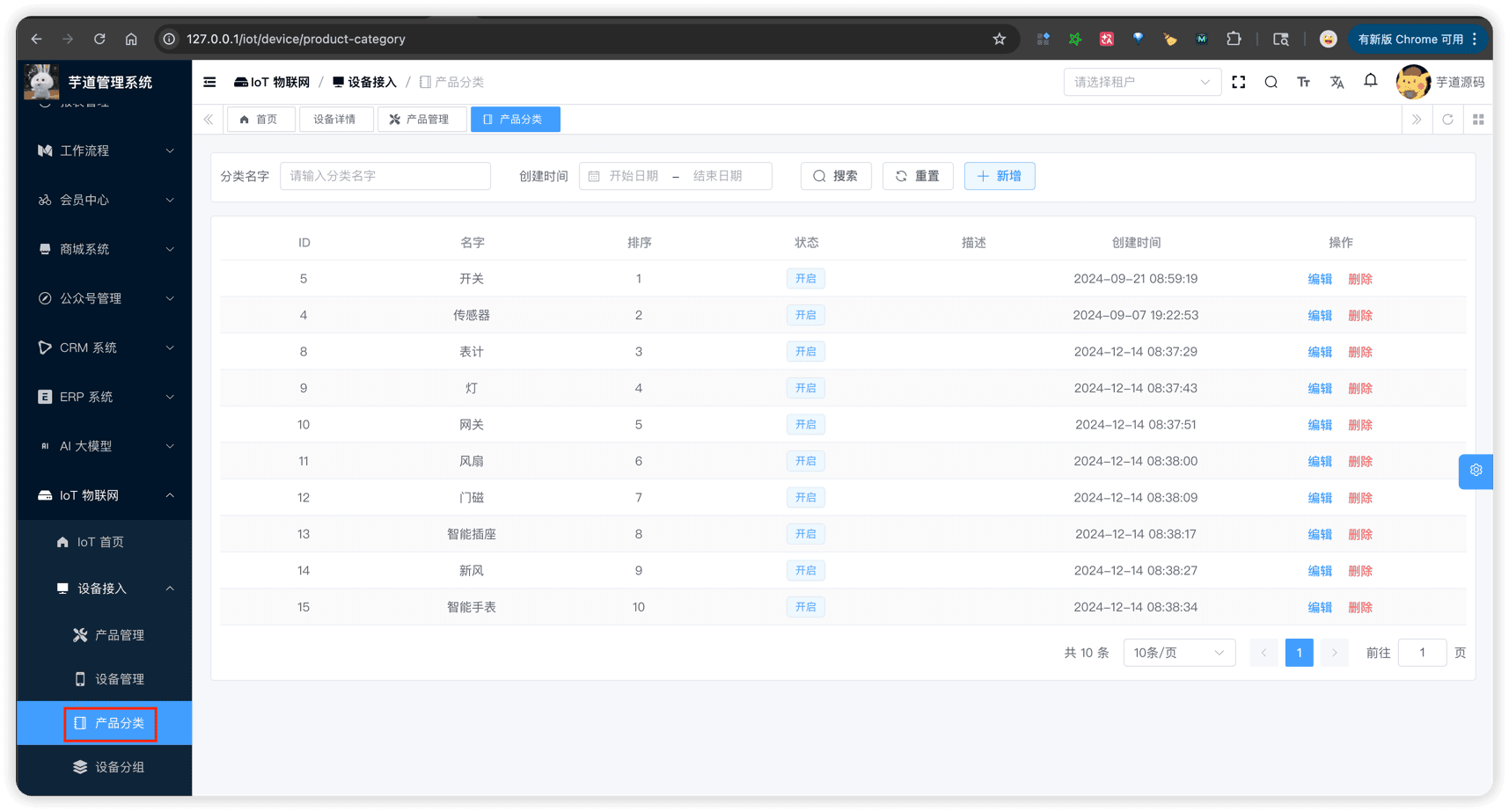Open the 10条/页 page size dropdown
The image size is (1509, 812).
pyautogui.click(x=1178, y=652)
